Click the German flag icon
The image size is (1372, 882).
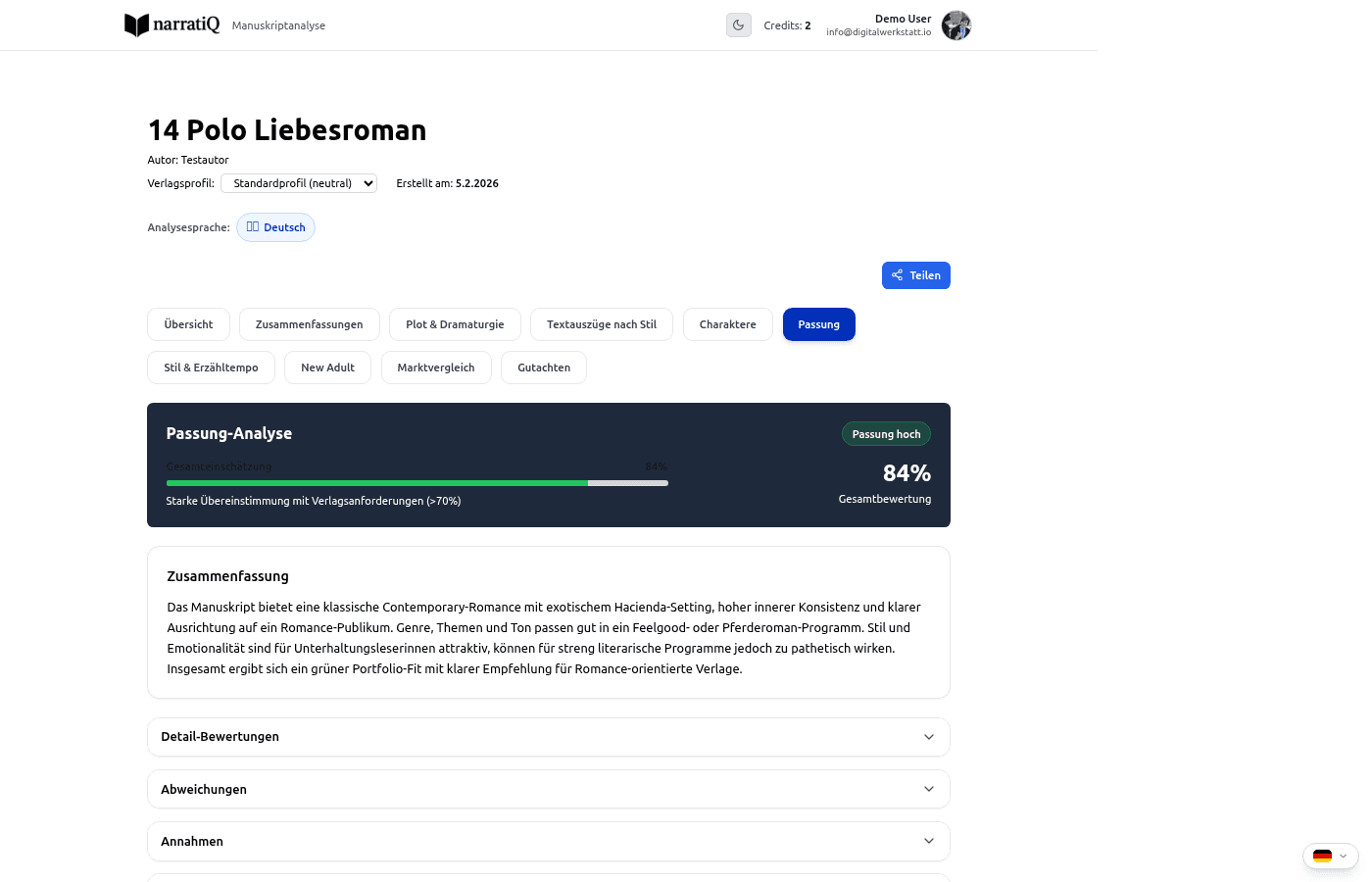[1322, 856]
